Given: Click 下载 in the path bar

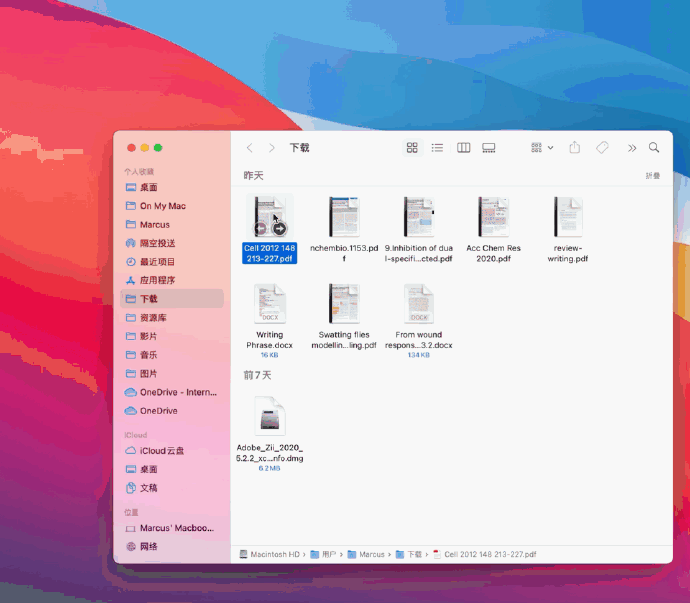Looking at the screenshot, I should 409,555.
